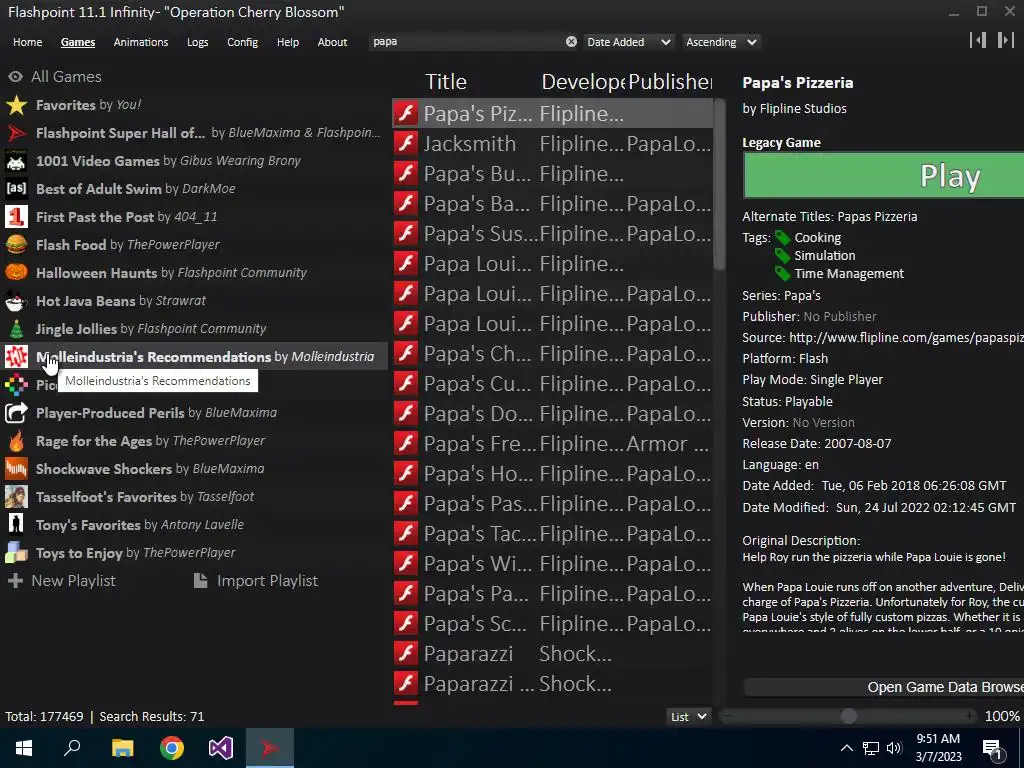
Task: Open the Flash Food playlist title
Action: (x=71, y=245)
